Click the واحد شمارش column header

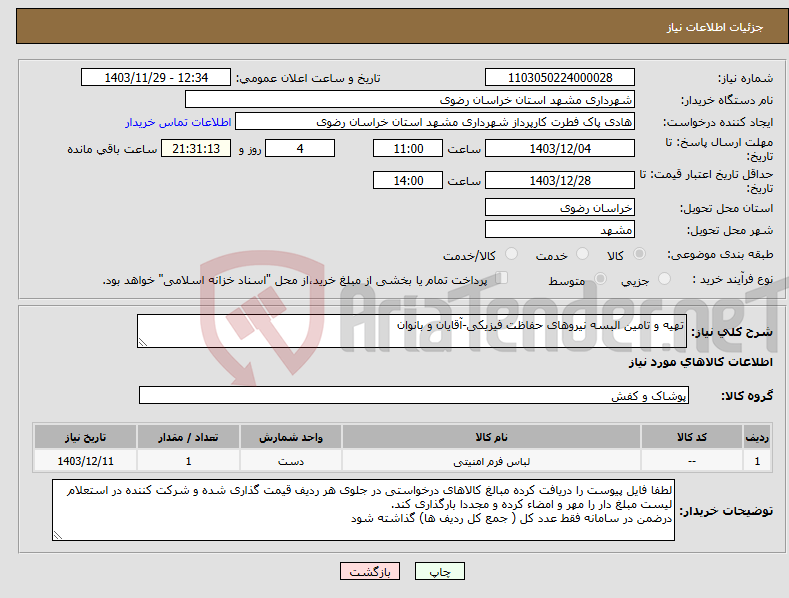point(291,437)
